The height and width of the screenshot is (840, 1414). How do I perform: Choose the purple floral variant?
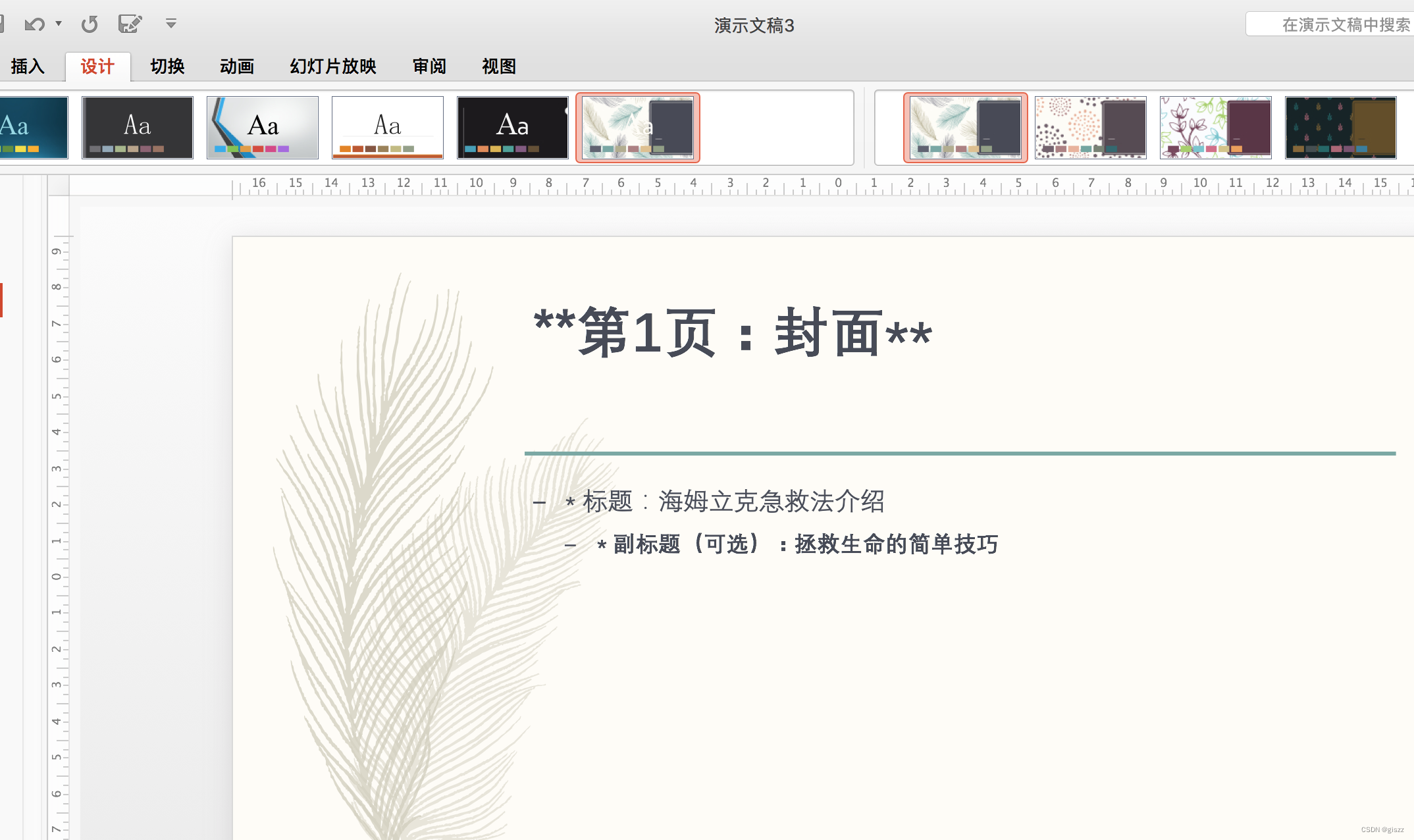click(1216, 128)
